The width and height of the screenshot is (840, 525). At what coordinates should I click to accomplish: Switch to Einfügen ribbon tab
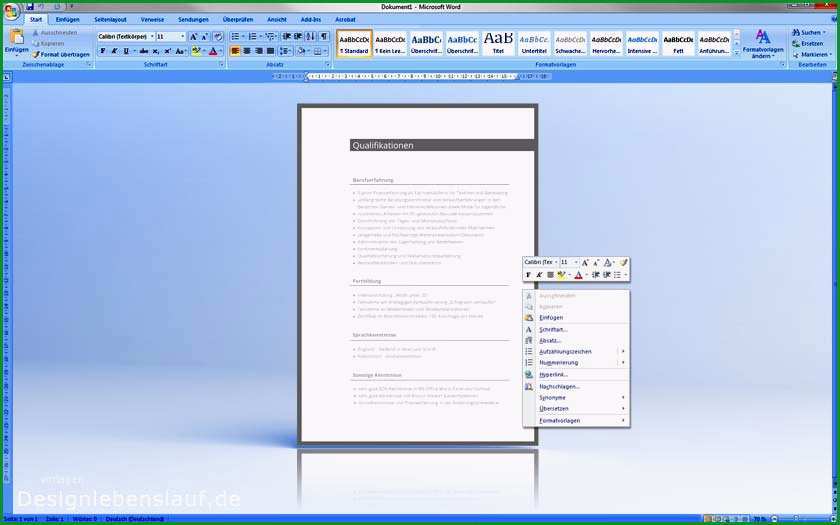pyautogui.click(x=68, y=20)
